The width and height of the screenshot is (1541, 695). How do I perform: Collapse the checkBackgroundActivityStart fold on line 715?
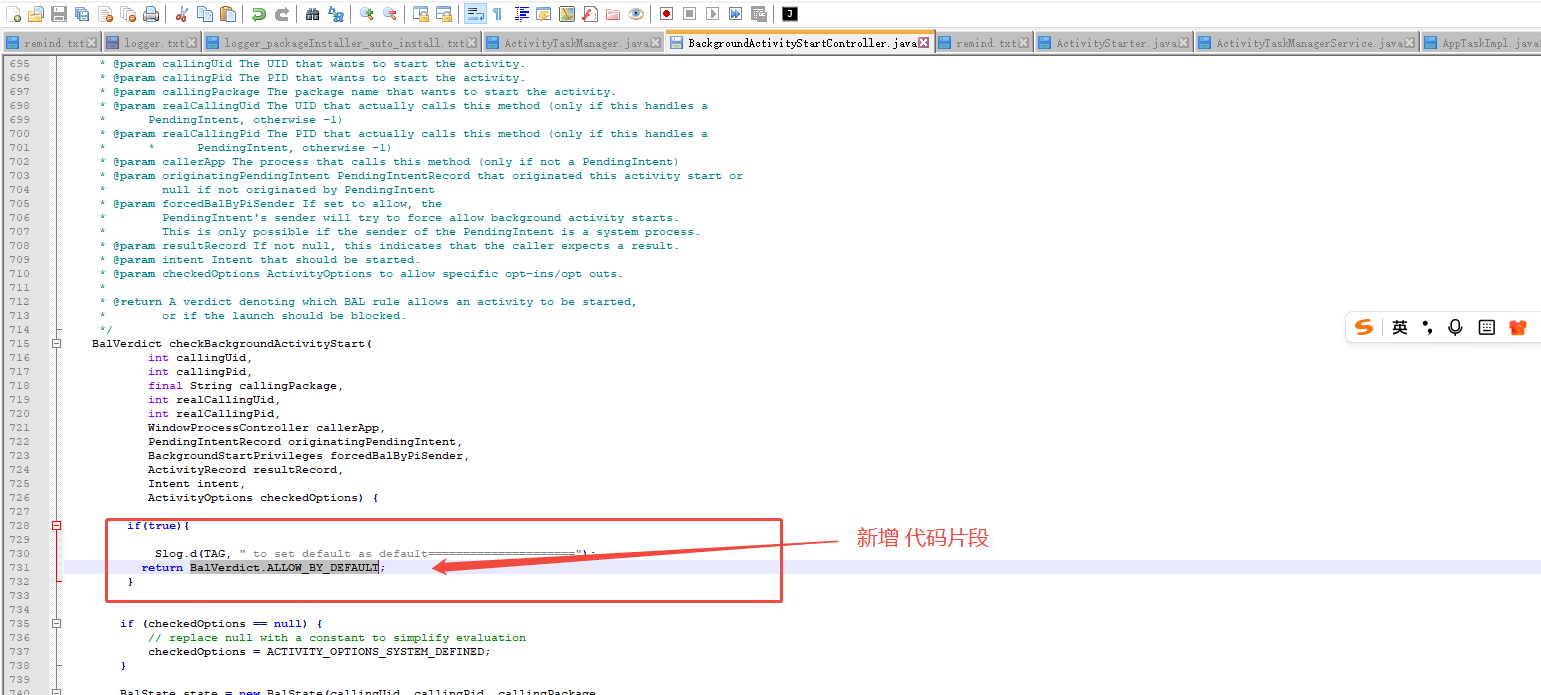(57, 344)
